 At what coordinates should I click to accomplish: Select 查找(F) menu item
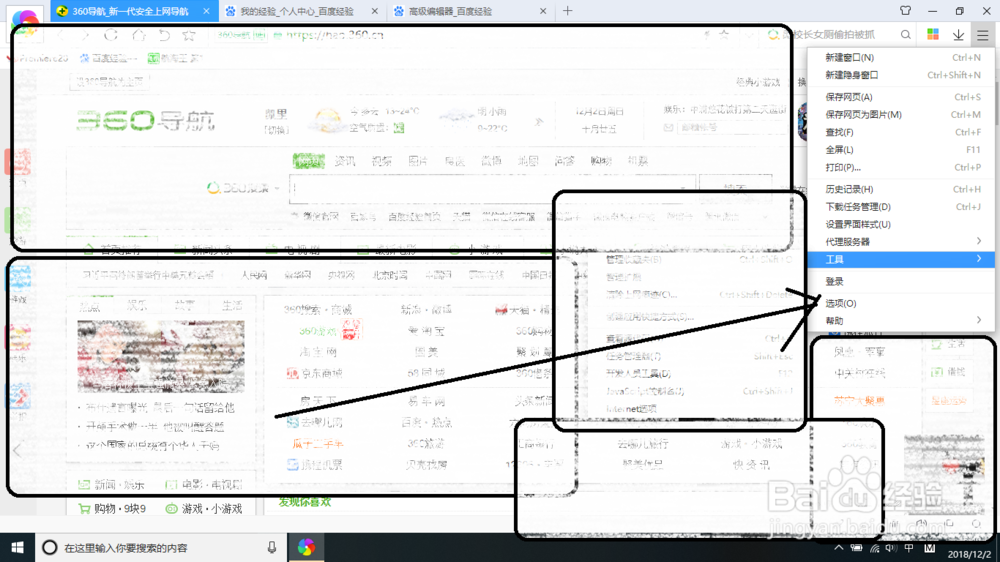tap(901, 132)
